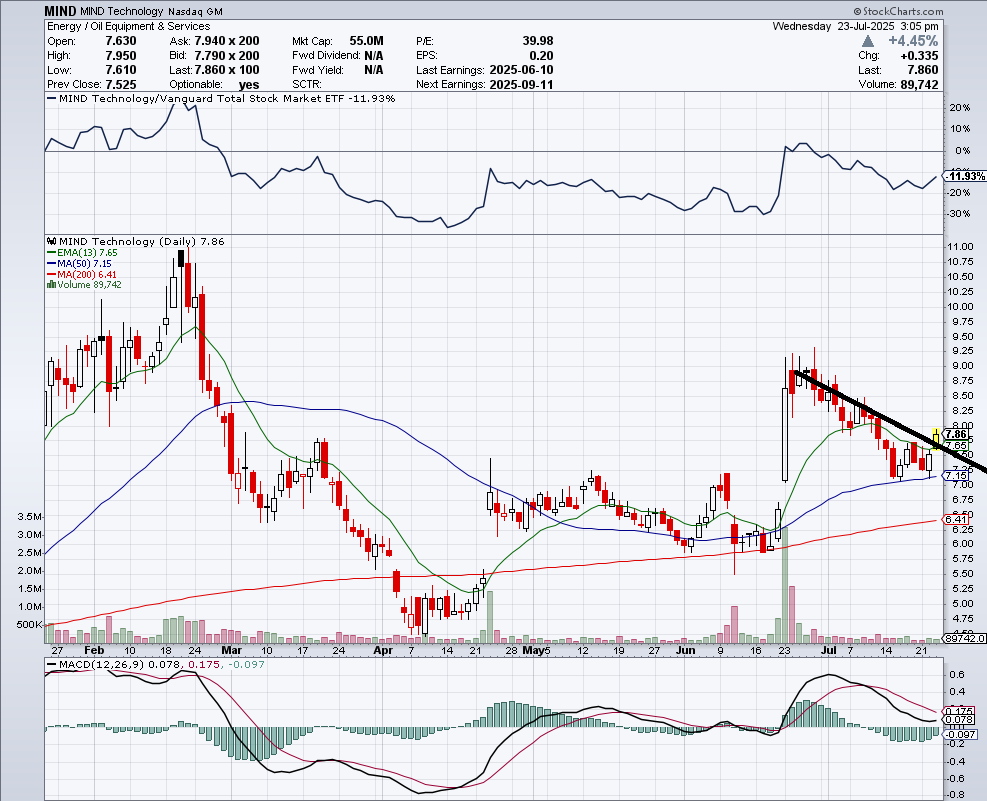Click the 0.175 MACD signal axis tag

(959, 711)
